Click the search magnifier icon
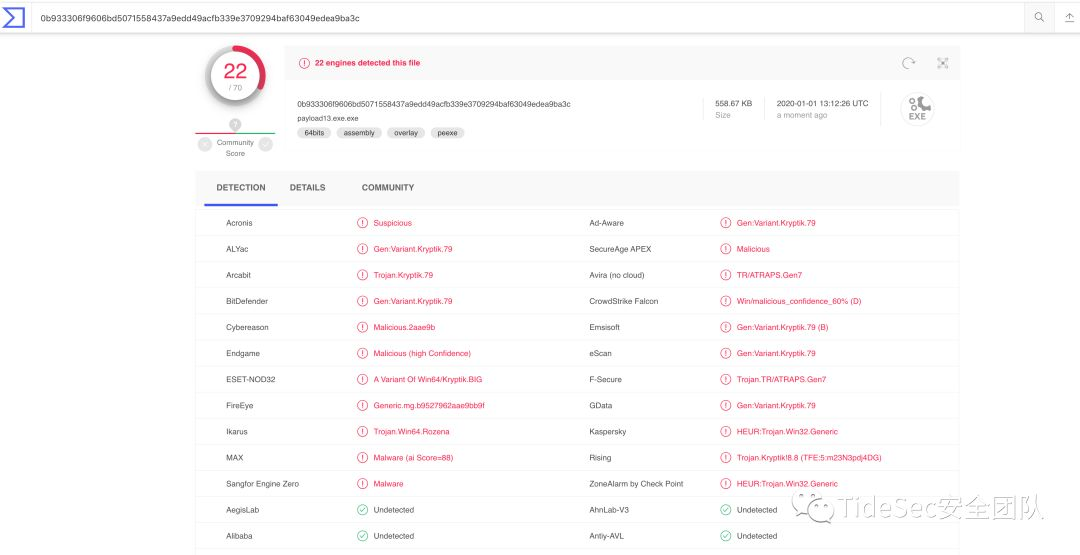The width and height of the screenshot is (1080, 555). pyautogui.click(x=1039, y=17)
